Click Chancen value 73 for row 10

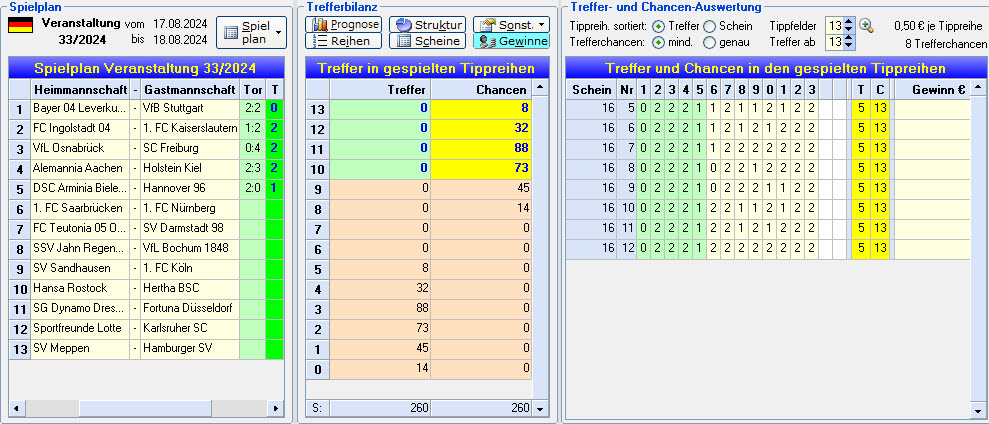[481, 168]
